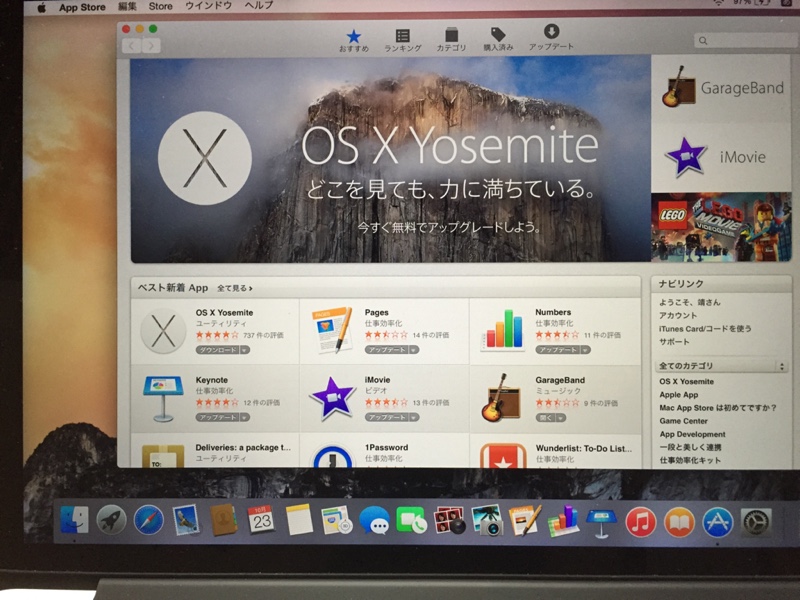Expand arrow beside GarageBand 開く button

(x=561, y=418)
